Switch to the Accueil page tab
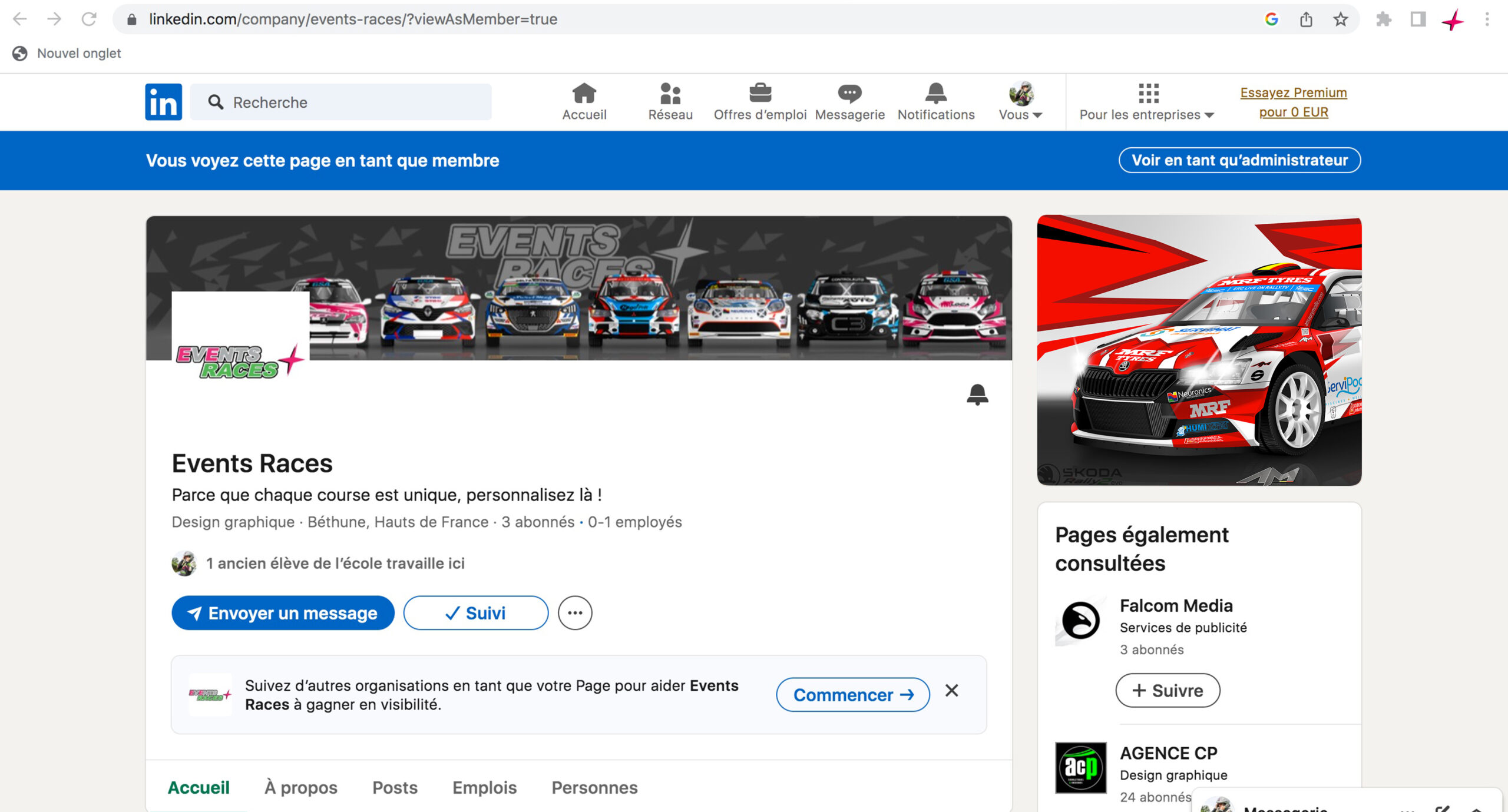 199,787
